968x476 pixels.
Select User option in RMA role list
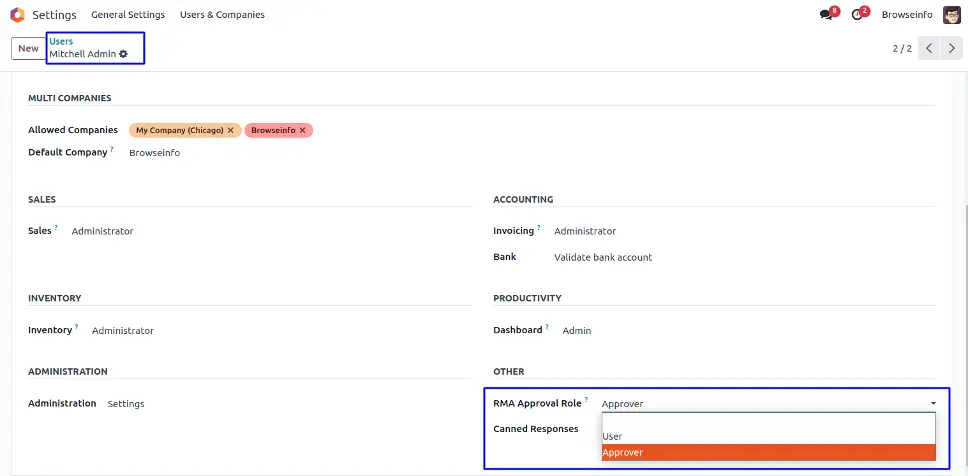(612, 436)
